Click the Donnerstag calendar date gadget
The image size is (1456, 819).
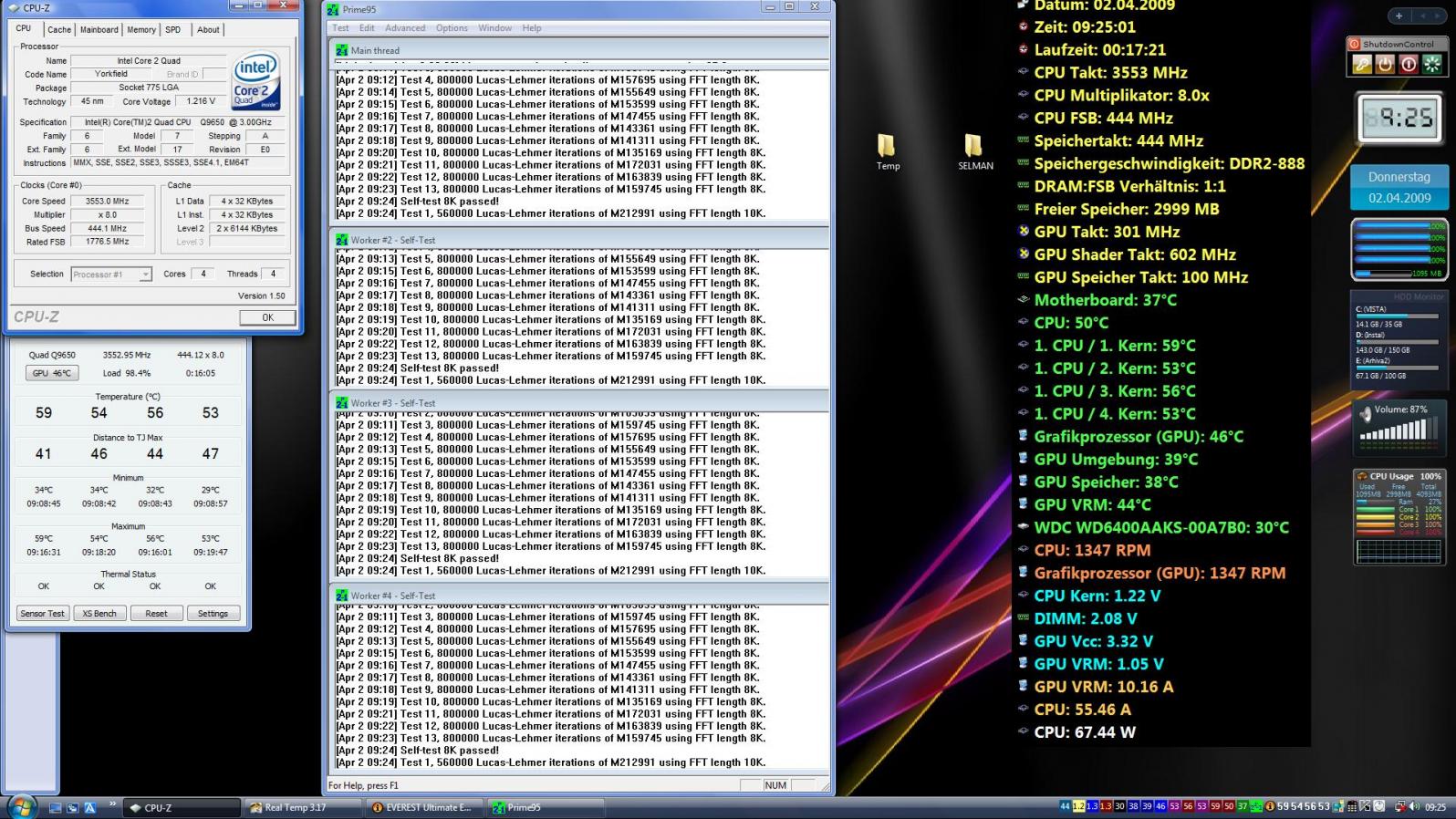click(x=1399, y=187)
